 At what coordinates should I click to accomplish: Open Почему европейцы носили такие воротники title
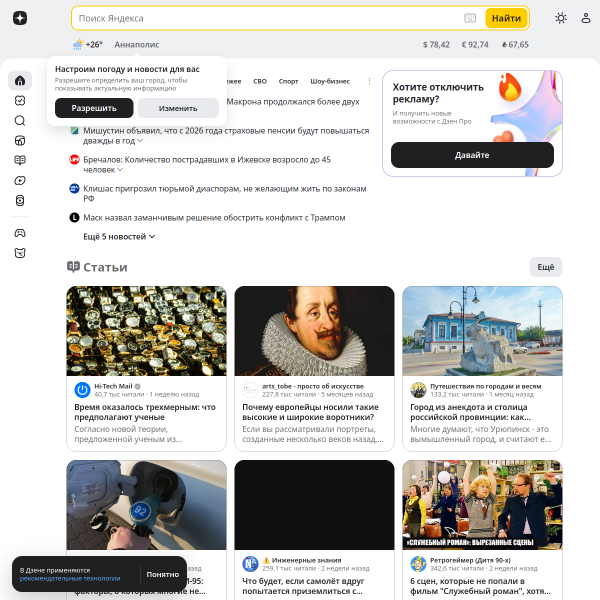coord(310,412)
